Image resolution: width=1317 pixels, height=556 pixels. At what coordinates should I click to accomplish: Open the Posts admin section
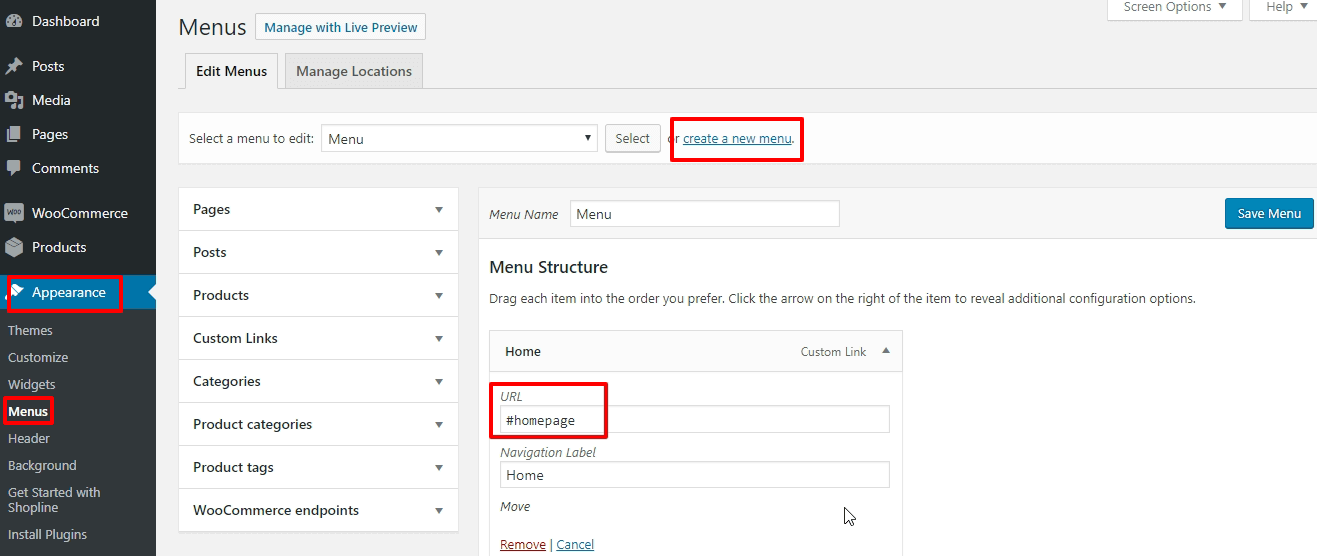click(x=48, y=66)
